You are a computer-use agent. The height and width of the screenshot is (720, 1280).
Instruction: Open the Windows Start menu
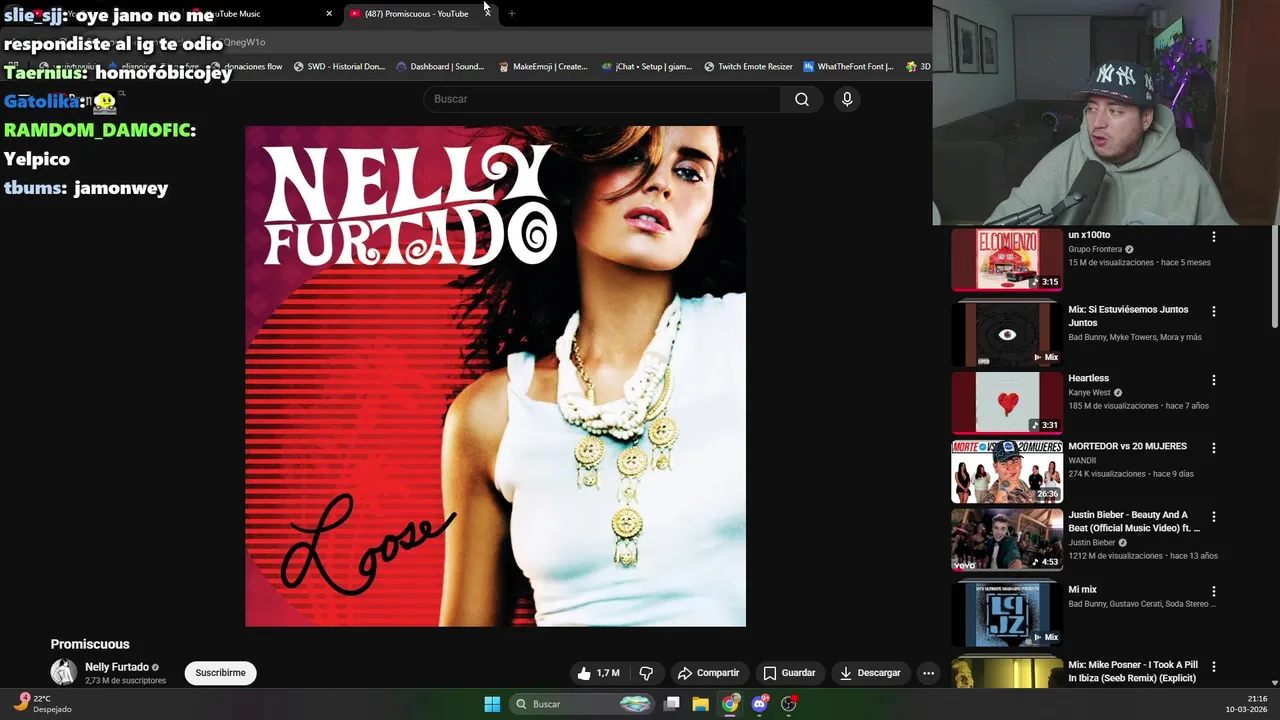(x=492, y=704)
